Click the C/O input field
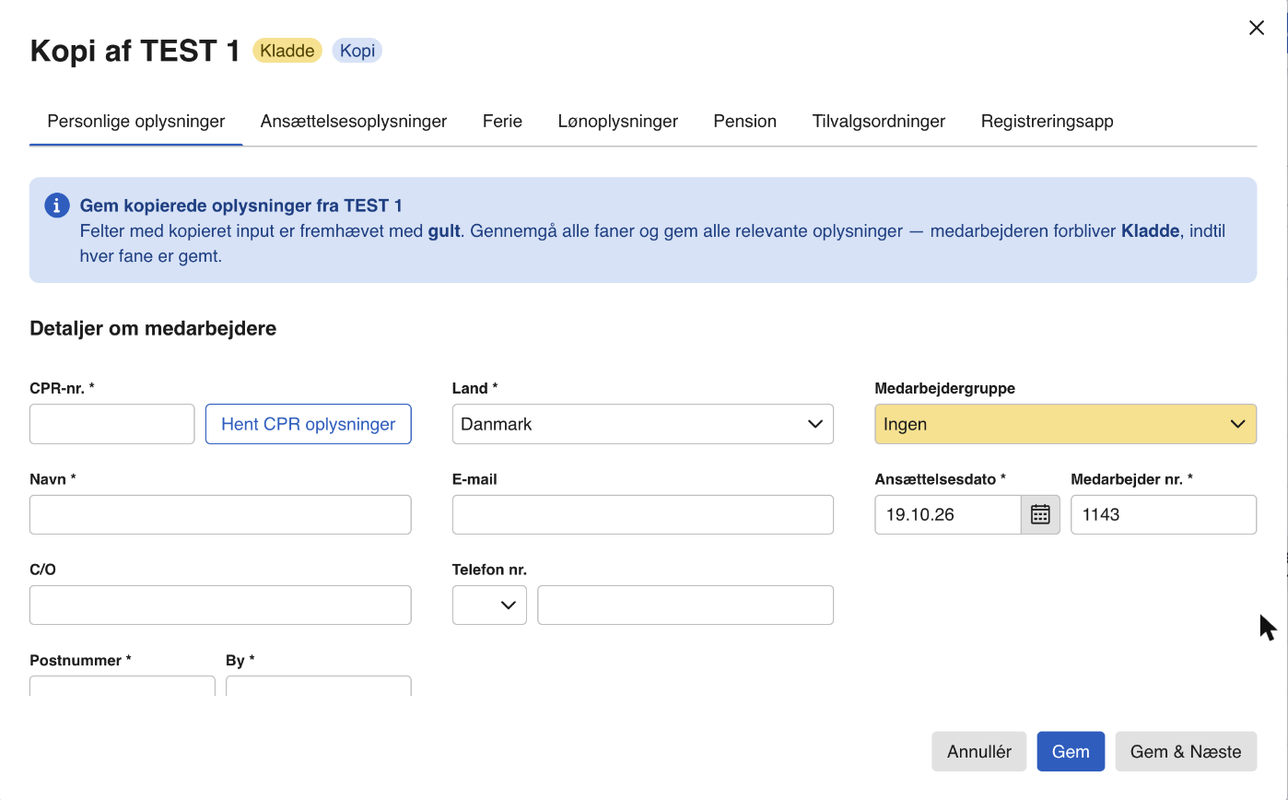 coord(220,605)
